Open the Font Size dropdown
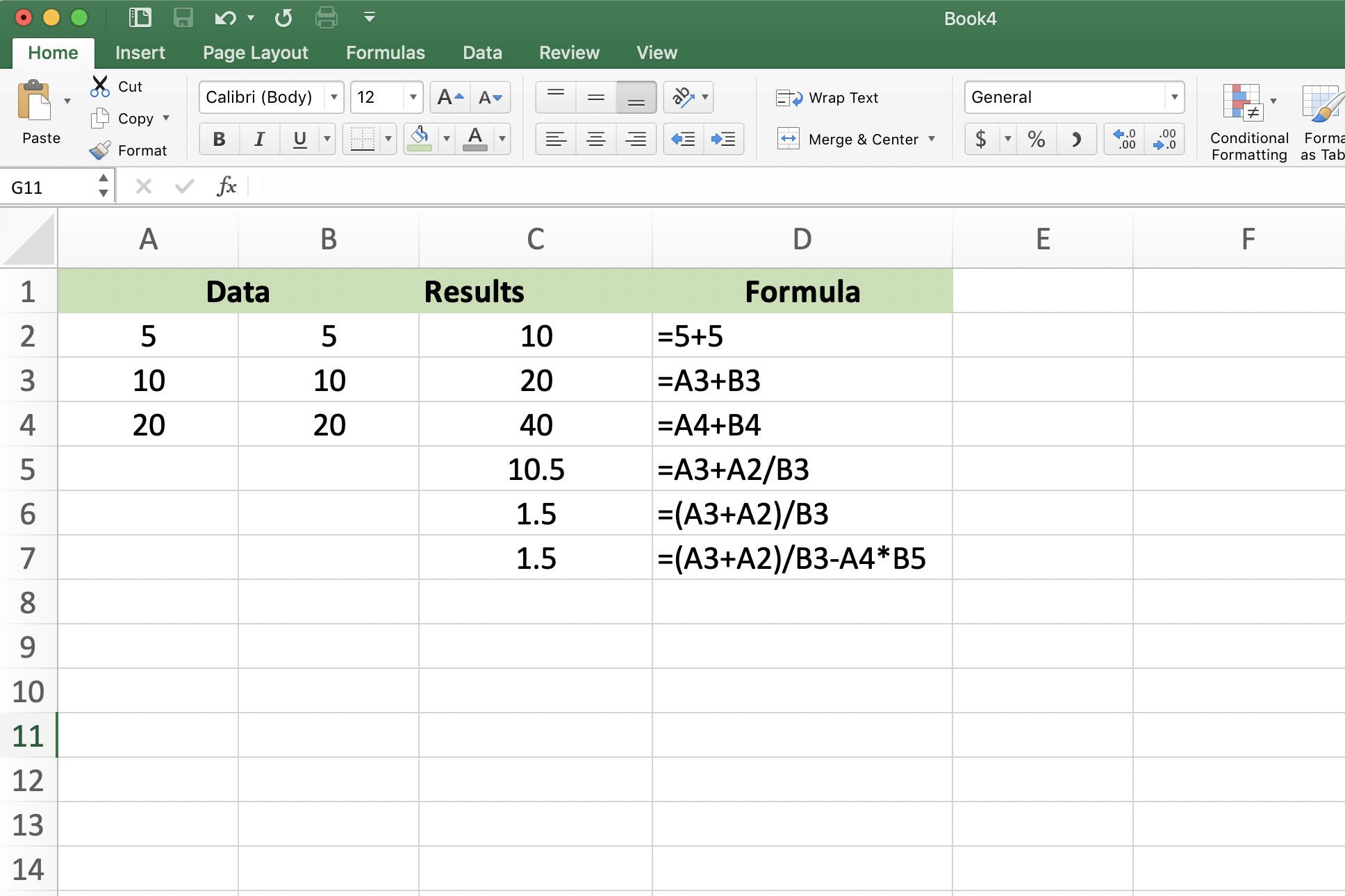 408,97
